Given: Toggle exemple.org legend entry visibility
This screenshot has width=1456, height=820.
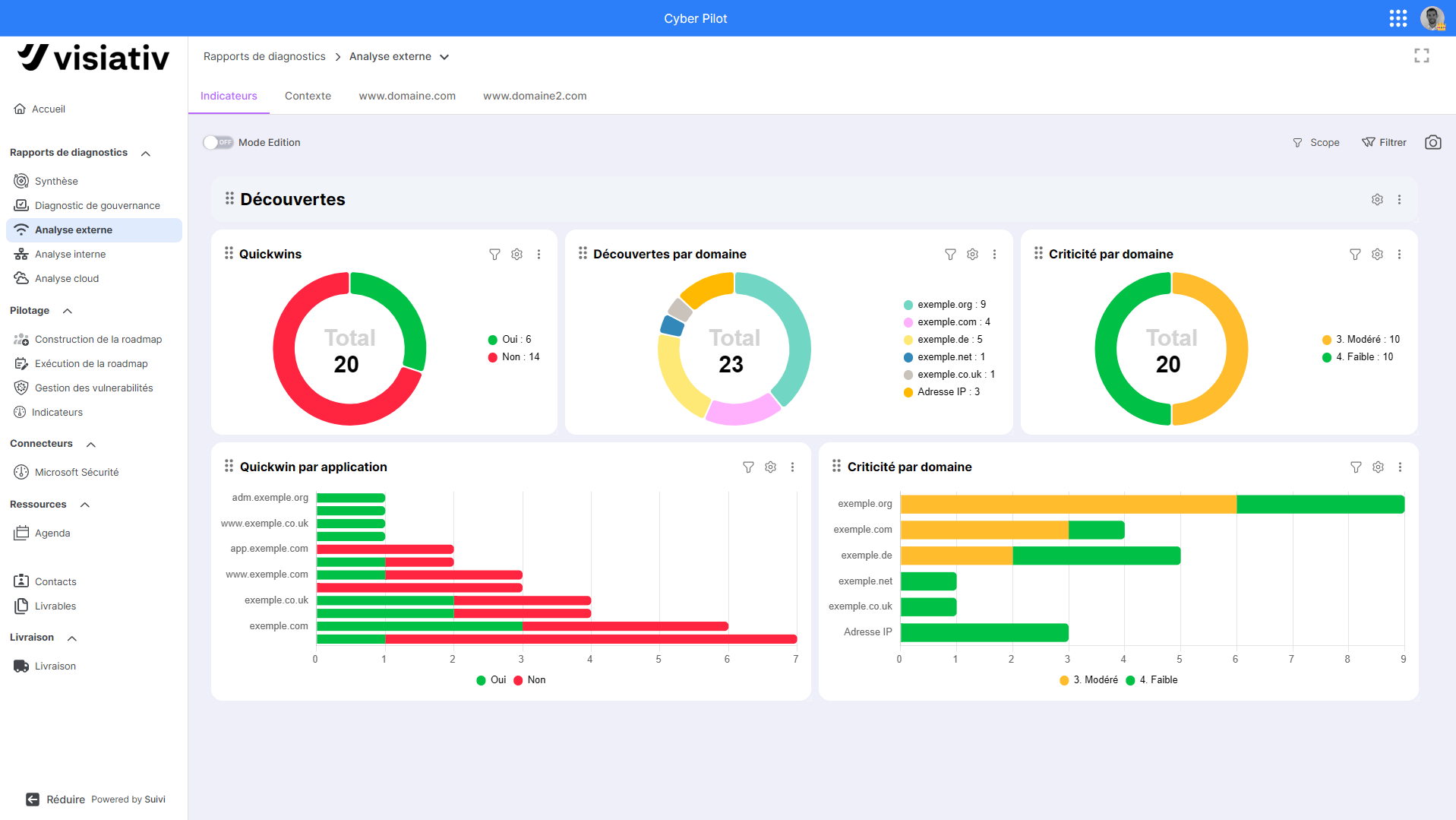Looking at the screenshot, I should (944, 305).
